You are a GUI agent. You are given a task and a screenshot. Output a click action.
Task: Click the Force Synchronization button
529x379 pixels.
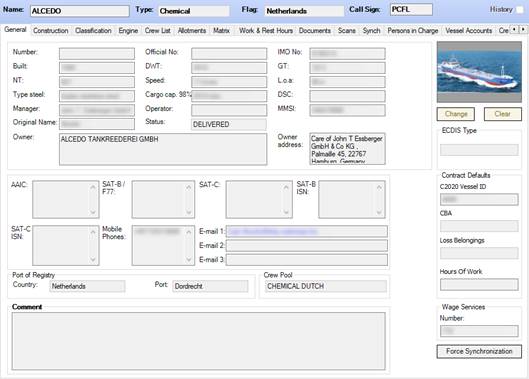click(x=479, y=351)
